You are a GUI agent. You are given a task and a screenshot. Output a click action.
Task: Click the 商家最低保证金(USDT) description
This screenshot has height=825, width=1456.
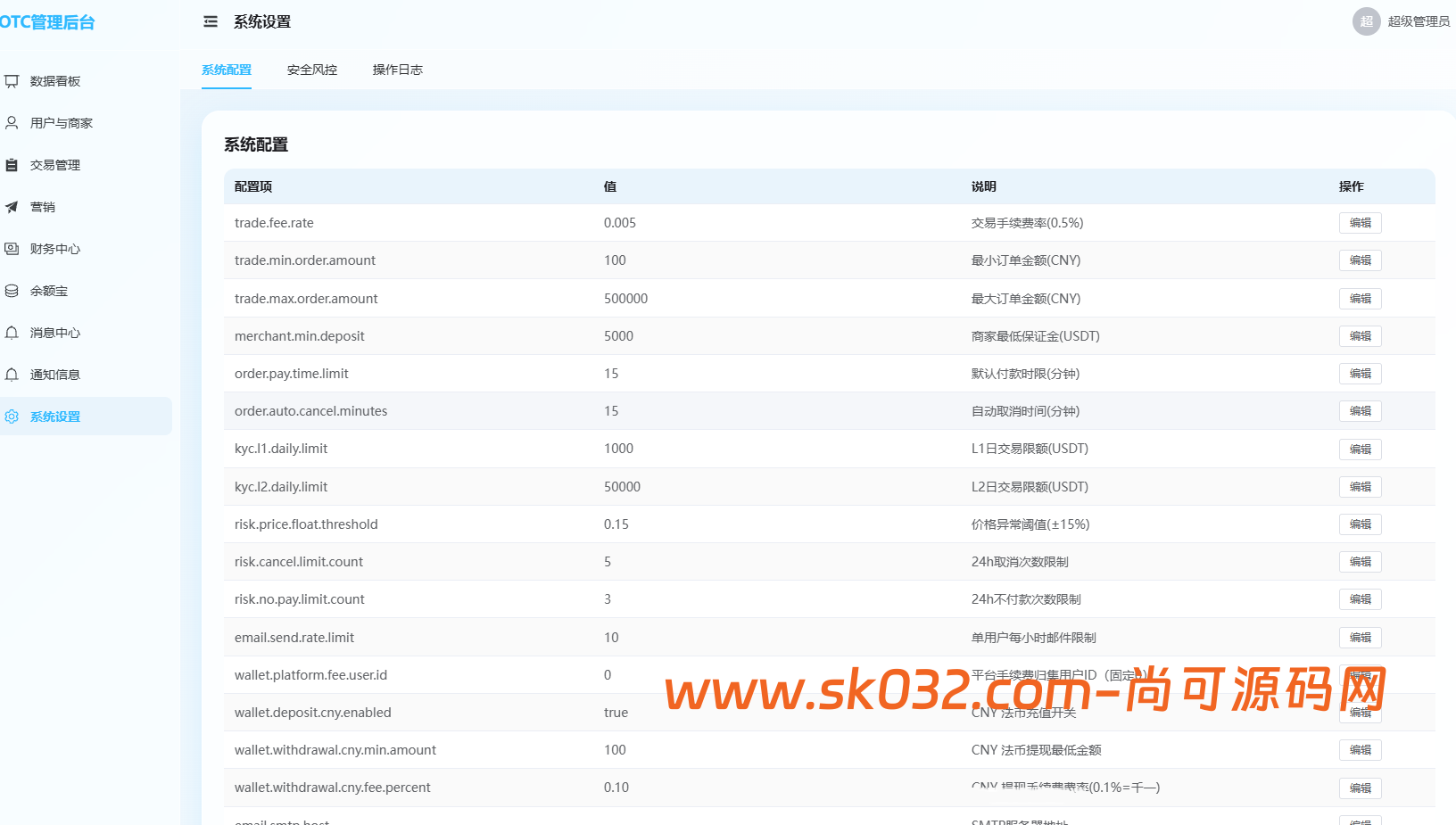[1035, 336]
